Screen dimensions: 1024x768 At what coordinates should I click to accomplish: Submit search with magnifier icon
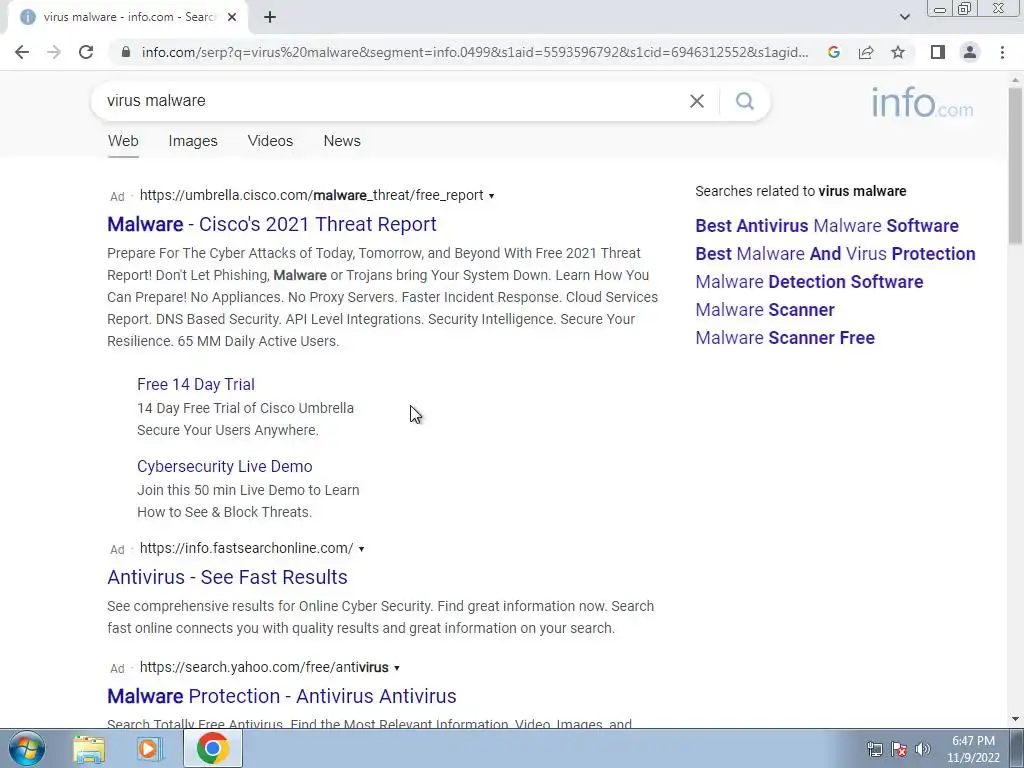744,101
